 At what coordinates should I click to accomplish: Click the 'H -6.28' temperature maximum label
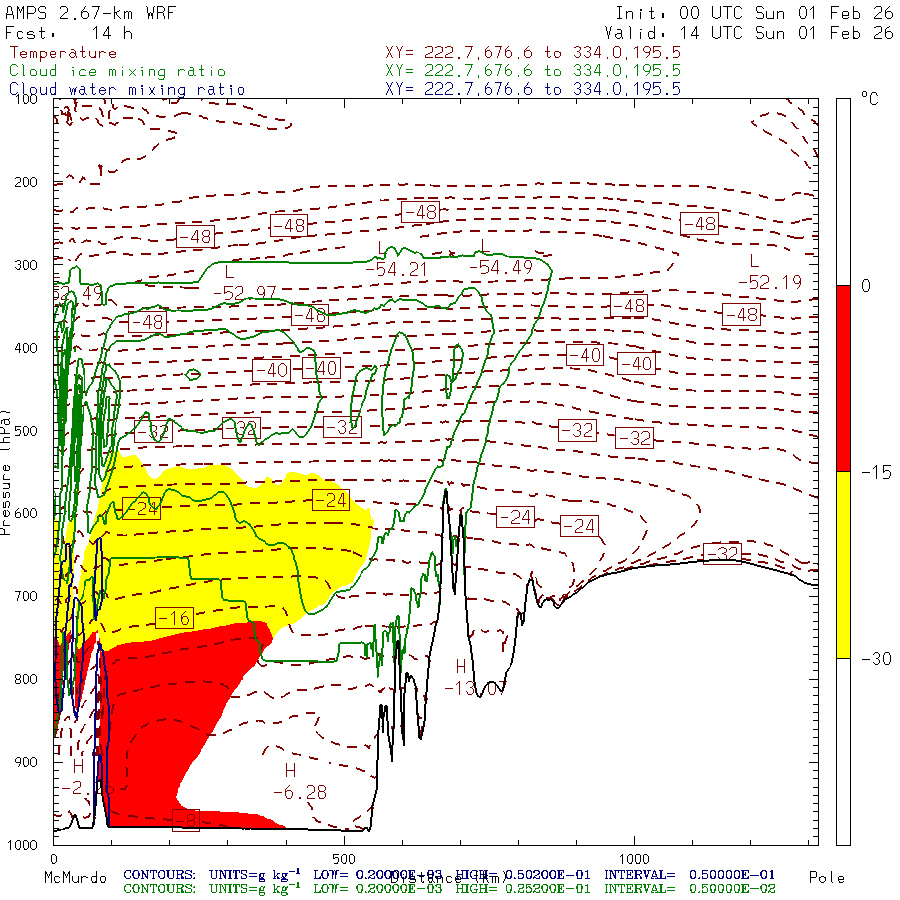point(300,782)
